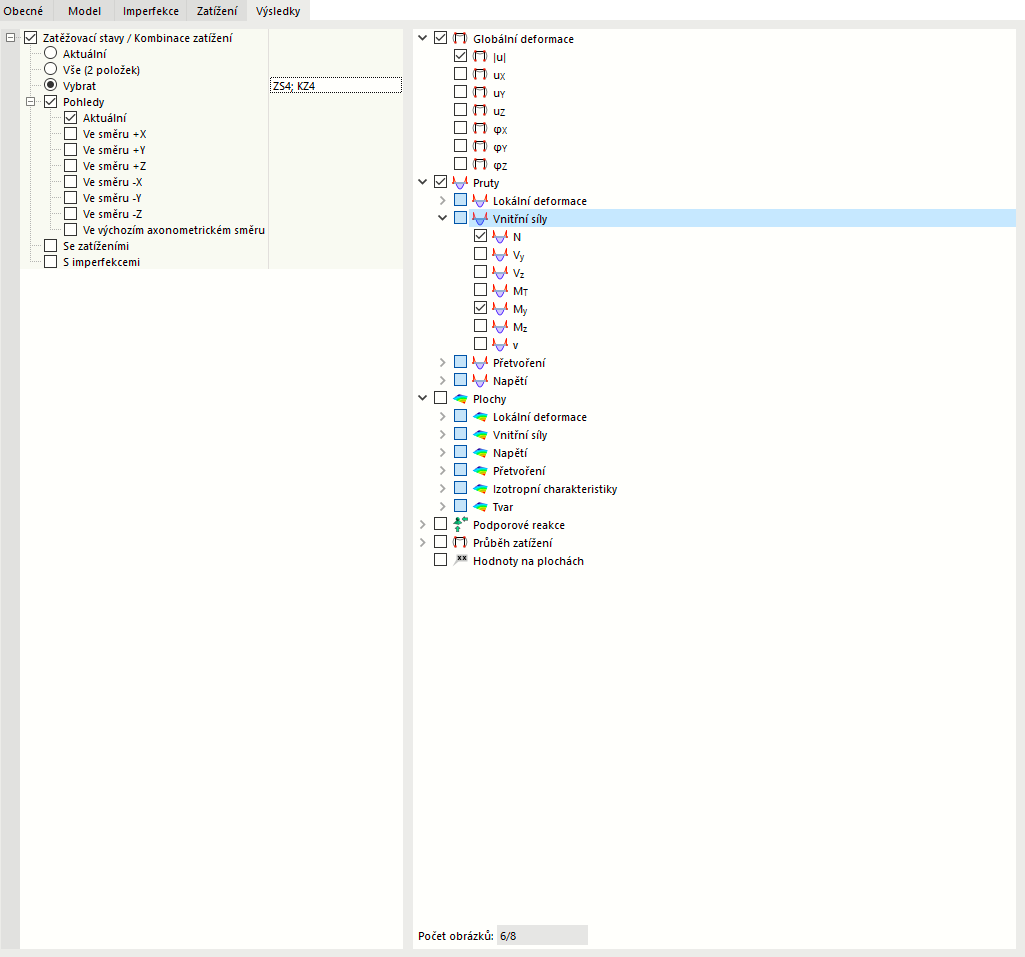The height and width of the screenshot is (957, 1025).
Task: Enable the Ve směru -Z view checkbox
Action: tap(71, 213)
